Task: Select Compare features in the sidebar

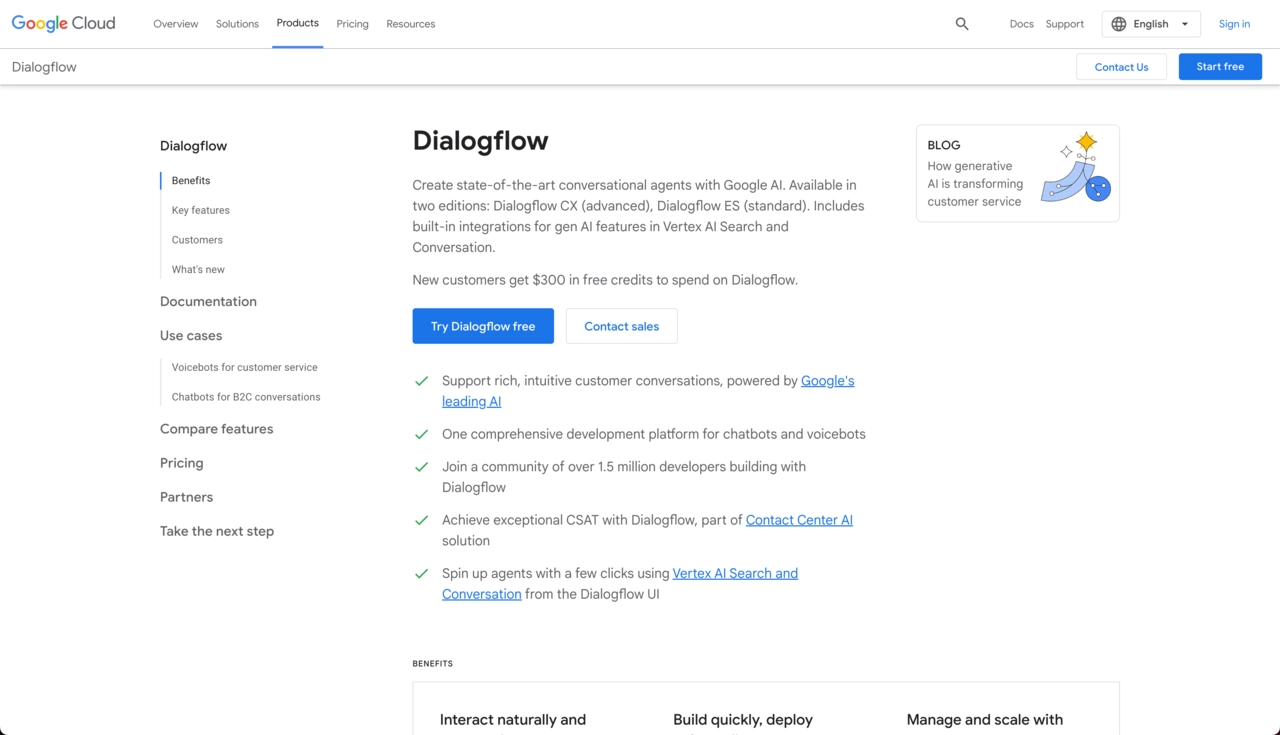Action: tap(216, 428)
